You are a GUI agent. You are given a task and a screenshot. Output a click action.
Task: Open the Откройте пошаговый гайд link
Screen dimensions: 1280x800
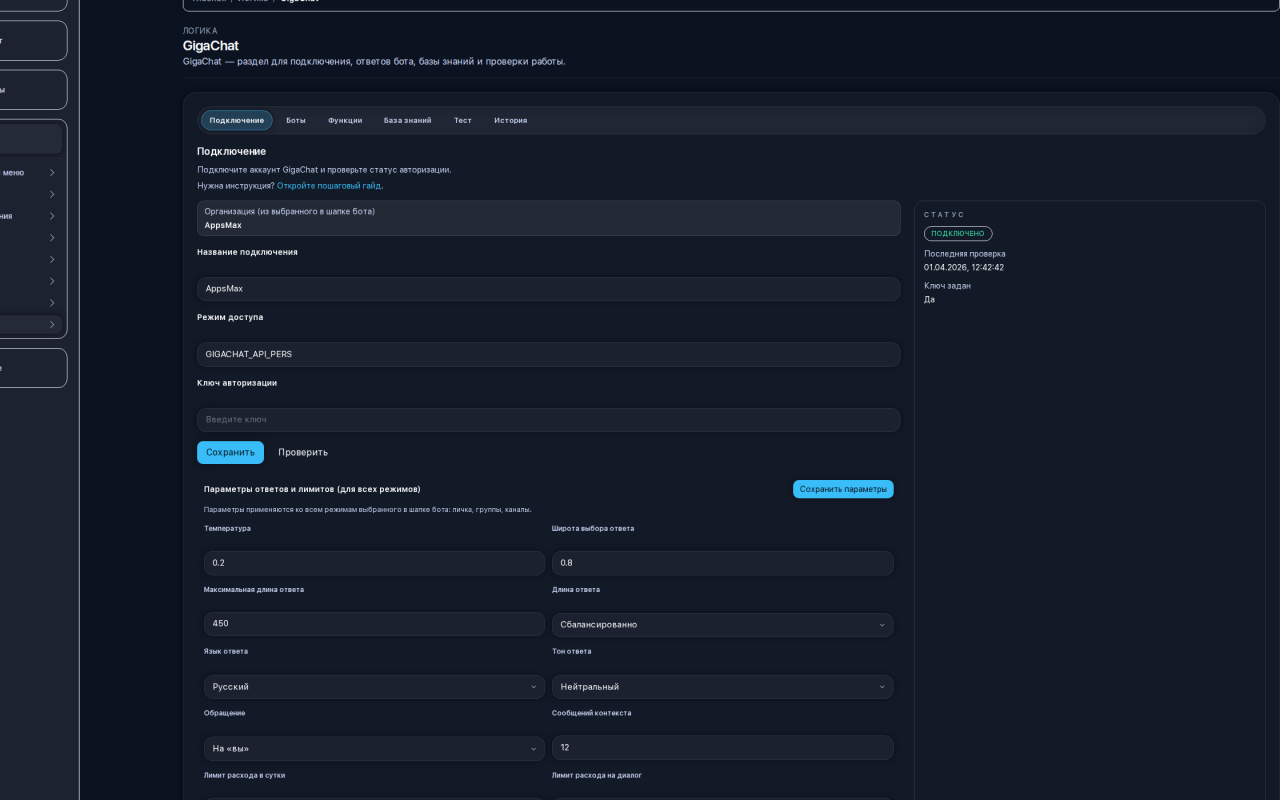pos(329,185)
